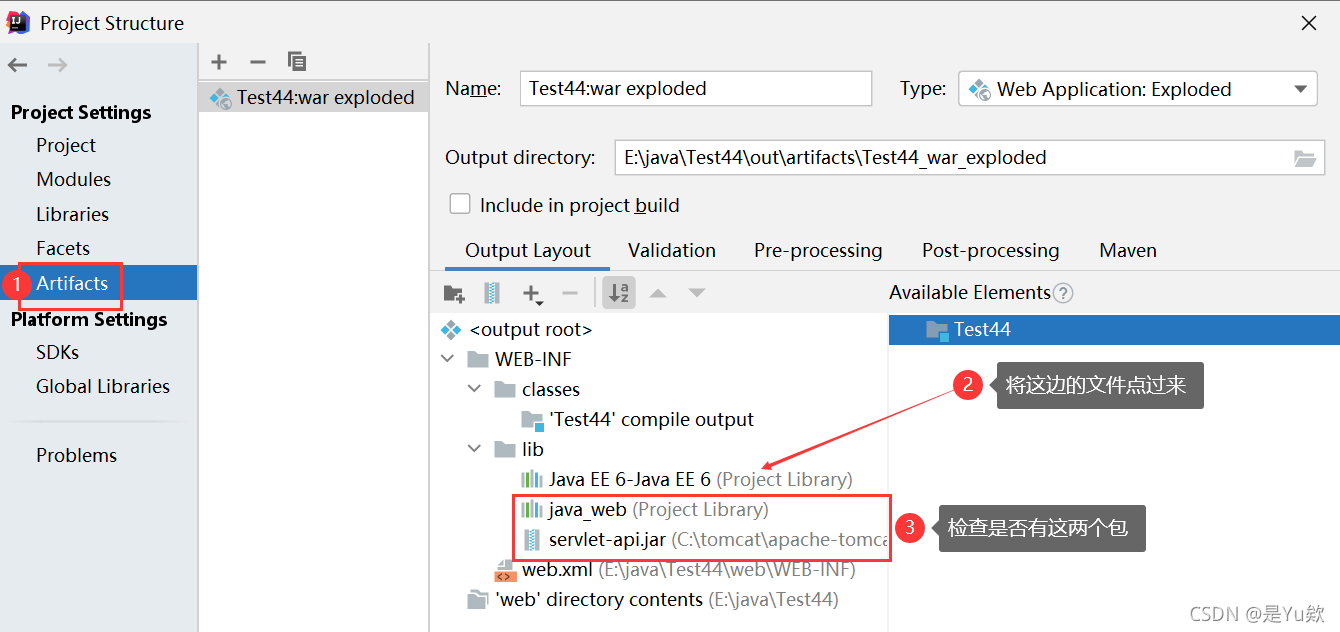Create archive in output layout toolbar
Screen dimensions: 1340x632
492,293
